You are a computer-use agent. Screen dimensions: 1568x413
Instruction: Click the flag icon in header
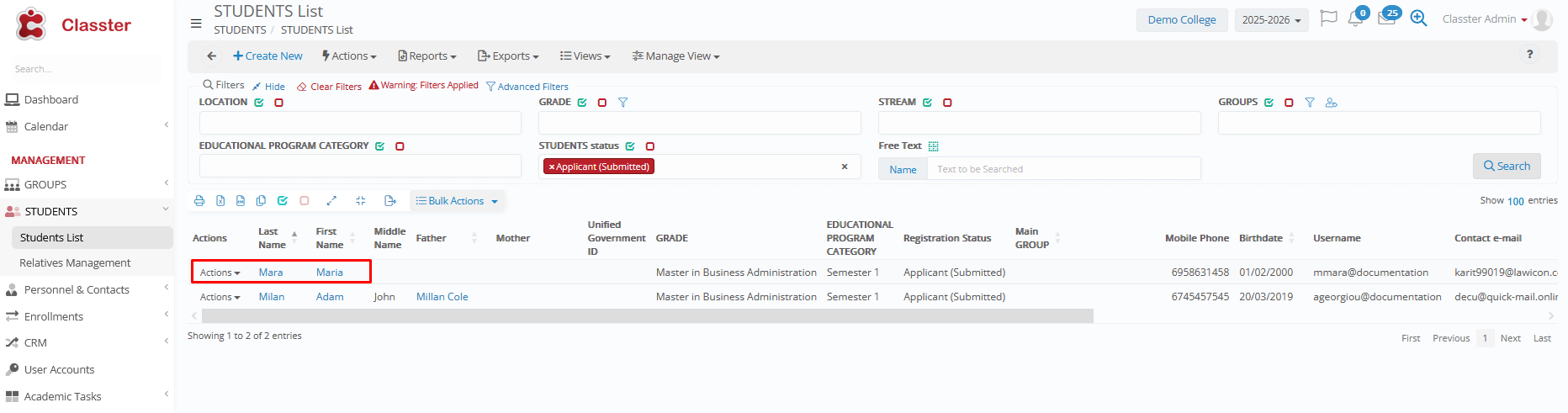1328,19
